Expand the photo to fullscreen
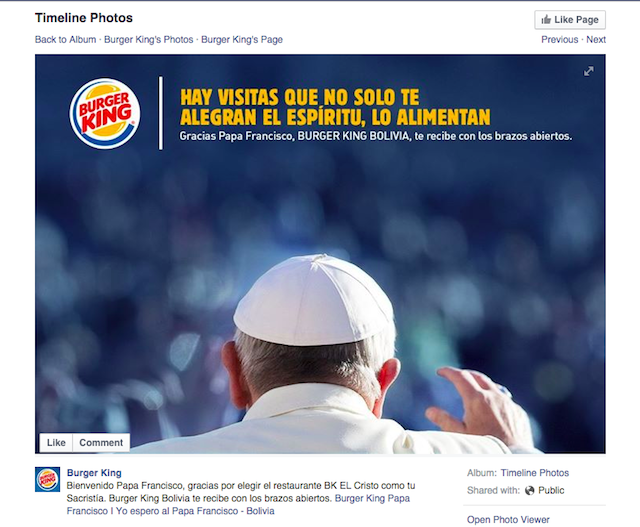This screenshot has width=640, height=527. (x=589, y=71)
